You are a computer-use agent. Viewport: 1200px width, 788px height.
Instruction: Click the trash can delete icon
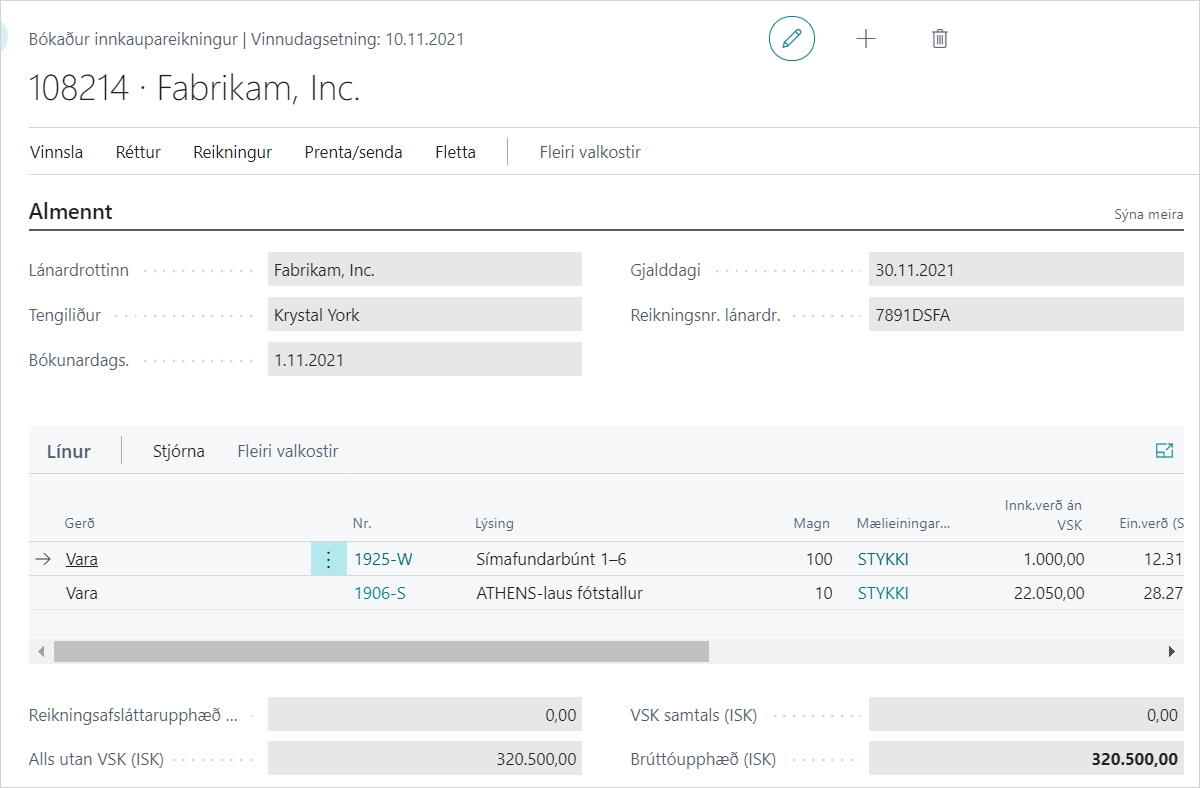939,39
